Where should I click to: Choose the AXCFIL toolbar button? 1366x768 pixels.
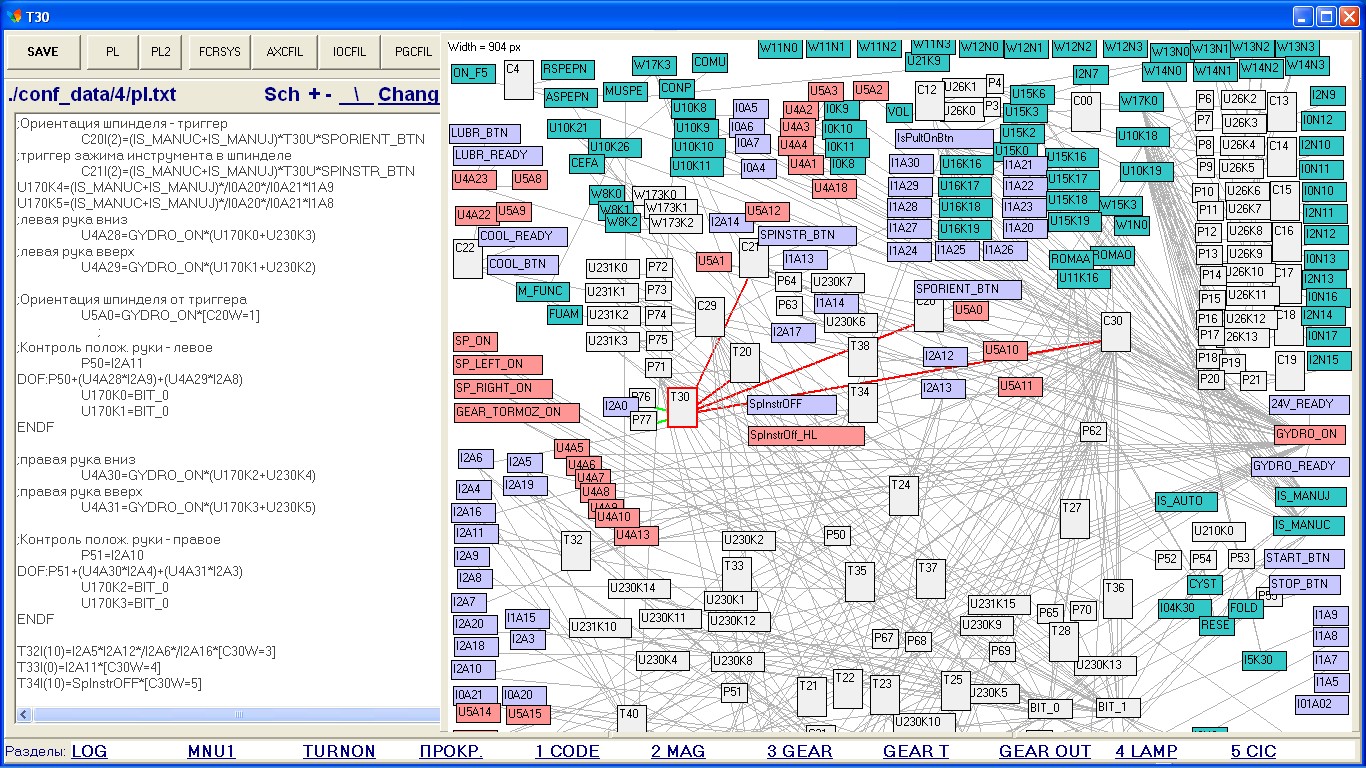click(x=283, y=51)
